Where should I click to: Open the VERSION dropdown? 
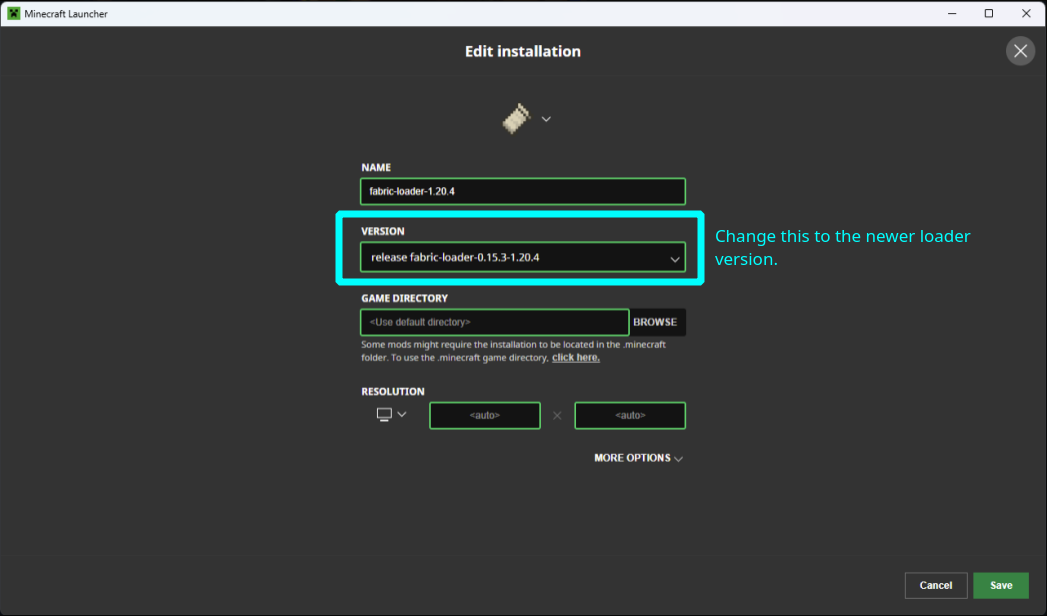[x=522, y=257]
